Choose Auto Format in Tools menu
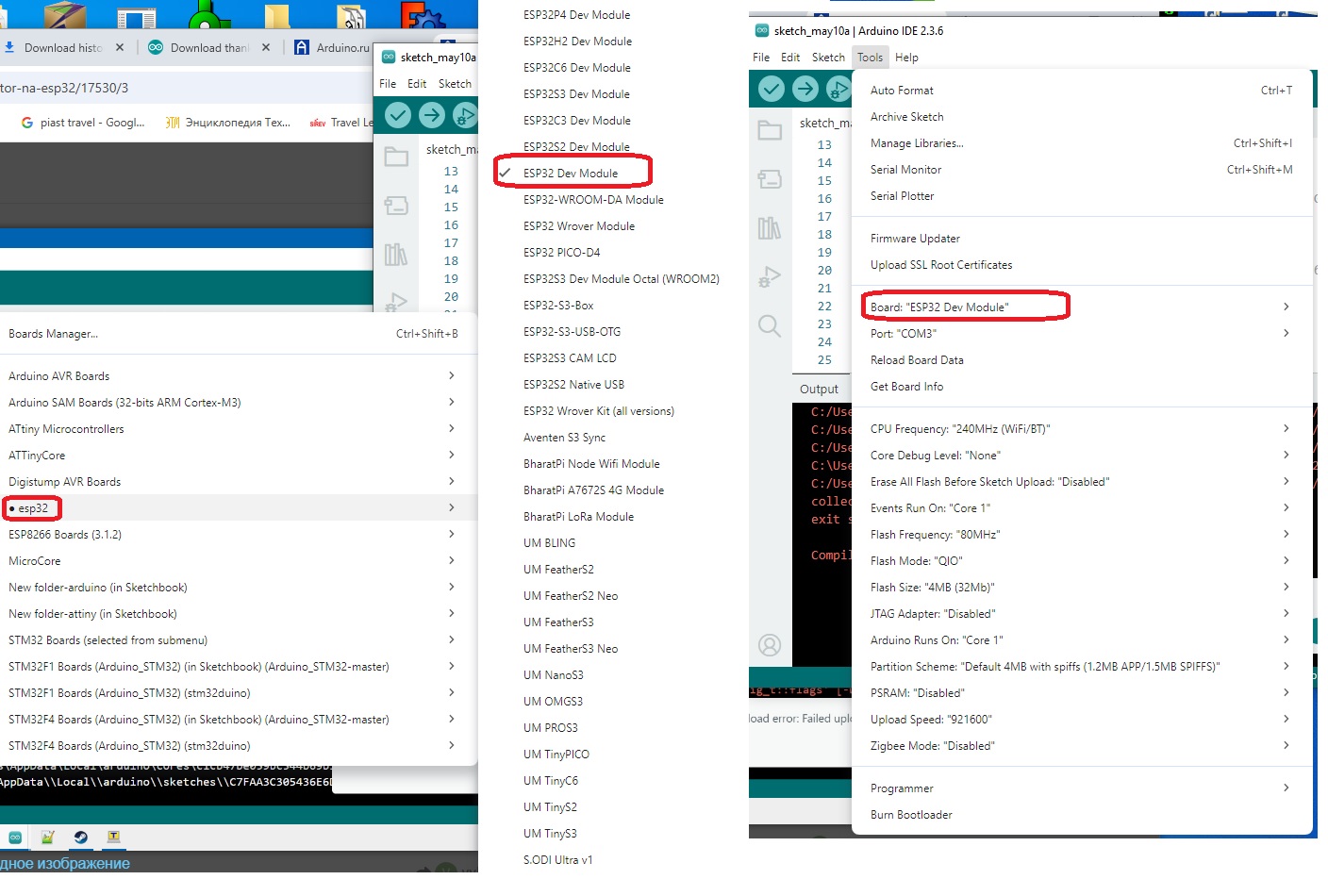This screenshot has height=896, width=1328. [1082, 91]
